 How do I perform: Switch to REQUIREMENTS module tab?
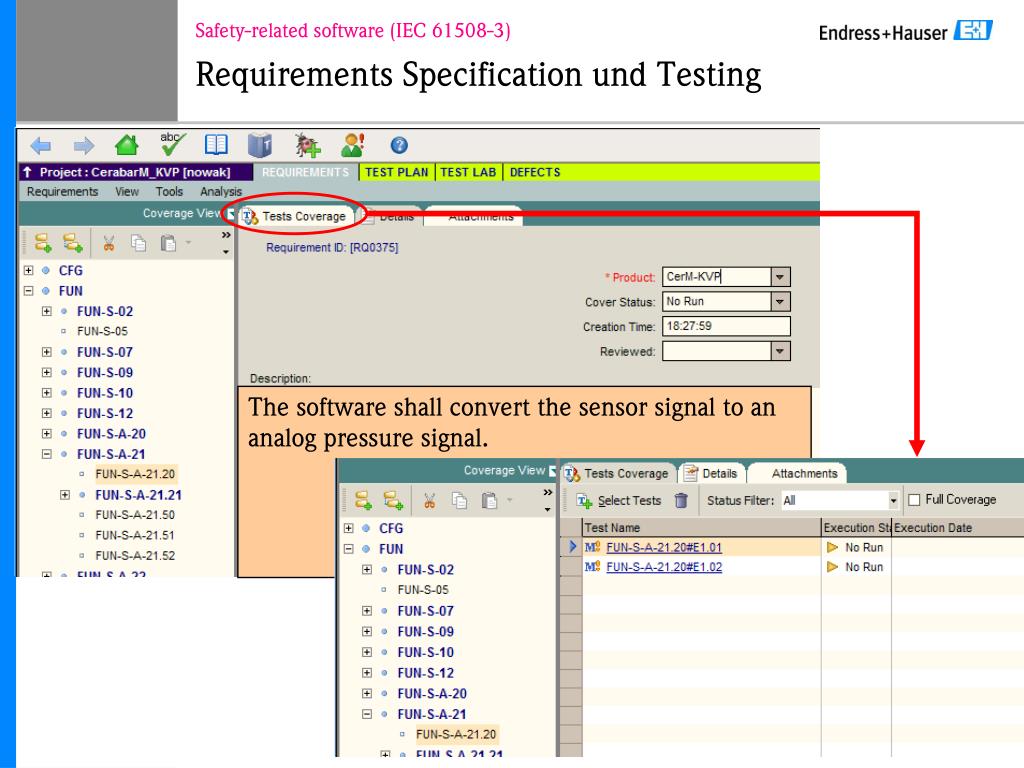[x=306, y=172]
